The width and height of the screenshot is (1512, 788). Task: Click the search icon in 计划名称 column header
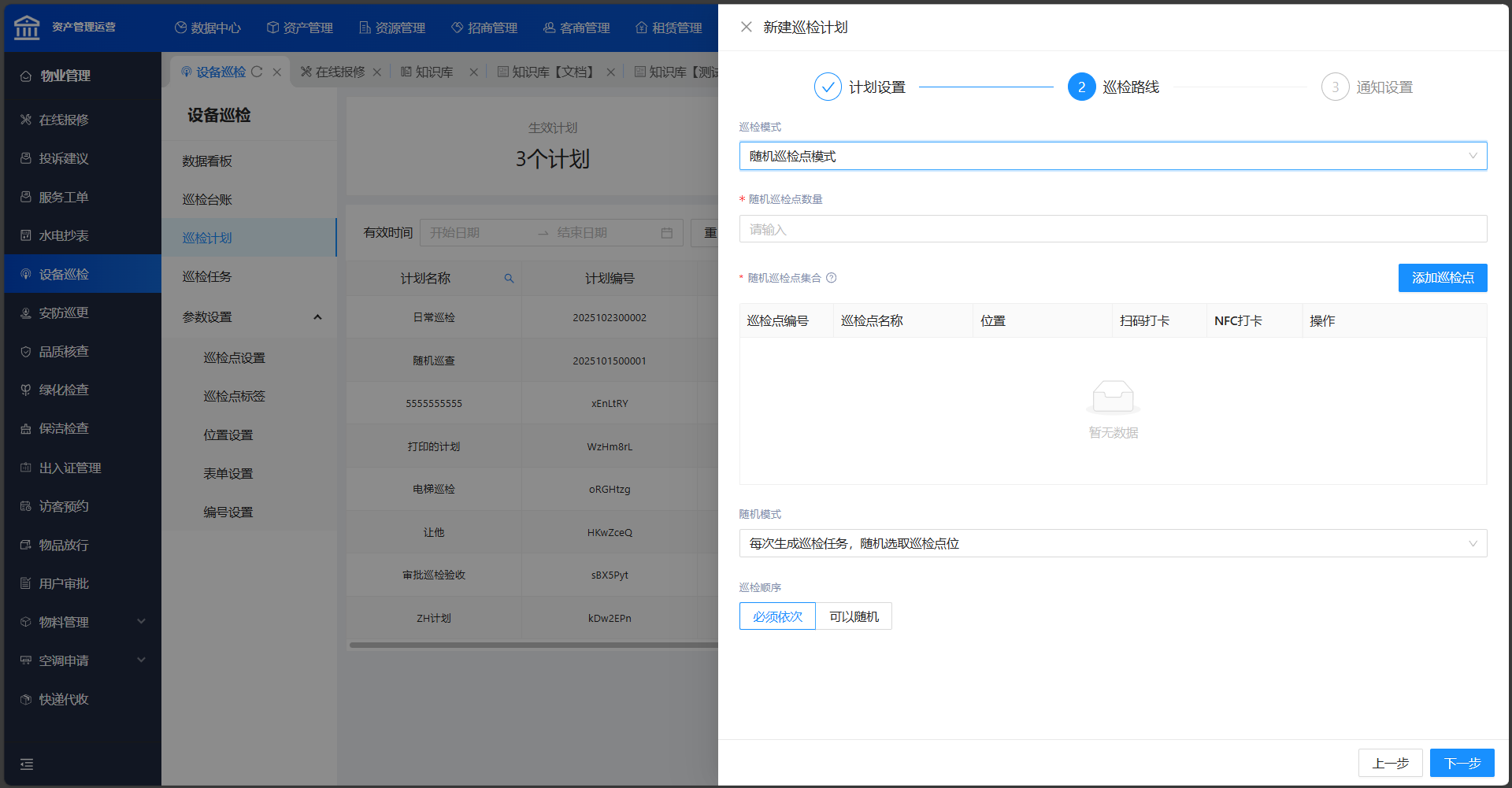(x=509, y=278)
